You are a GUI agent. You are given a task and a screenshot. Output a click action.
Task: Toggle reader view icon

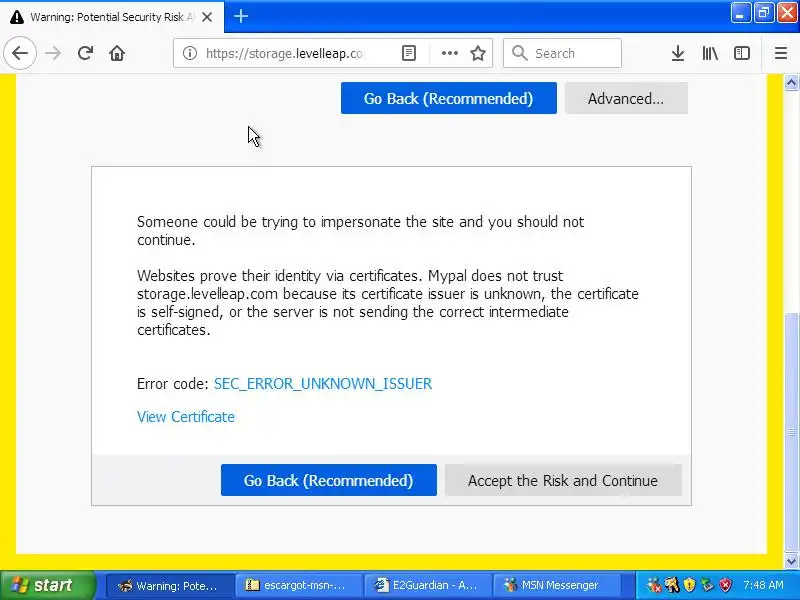(409, 53)
